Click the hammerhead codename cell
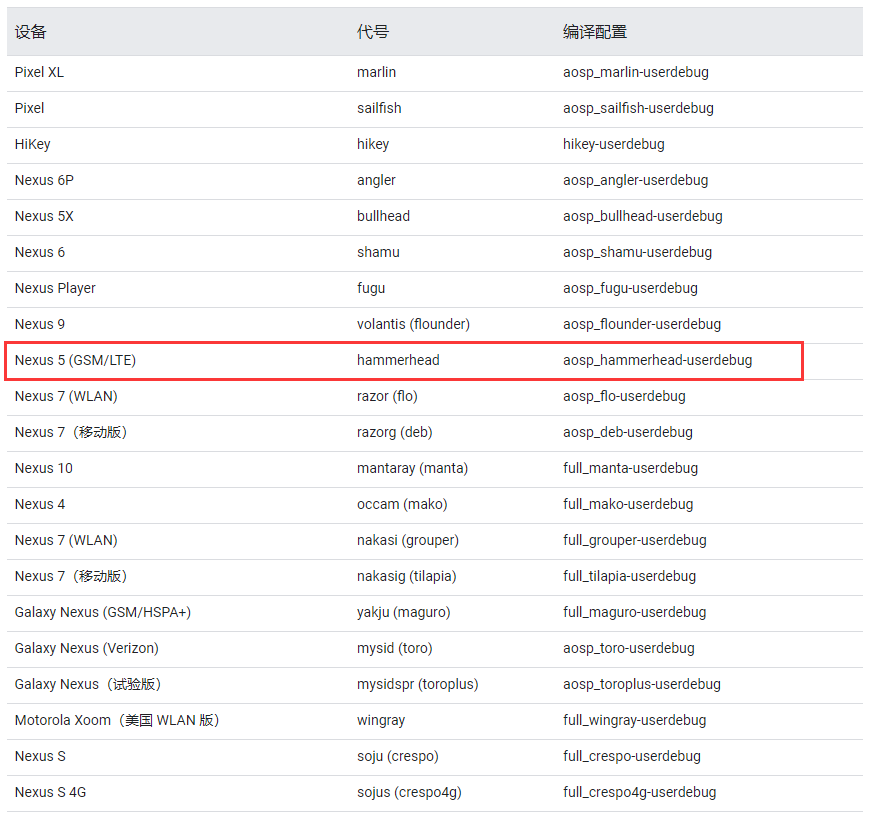878x818 pixels. [398, 360]
